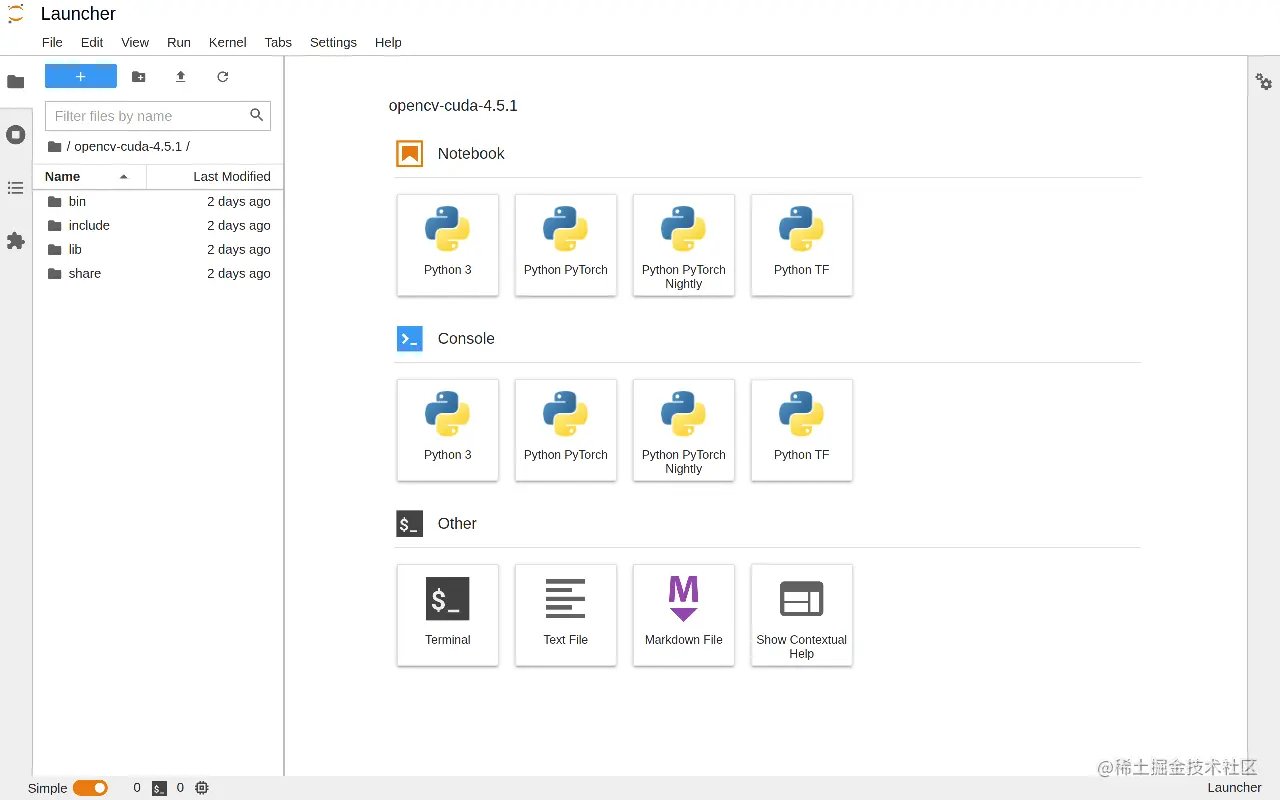This screenshot has height=800, width=1280.
Task: Open the Help menu
Action: click(388, 42)
